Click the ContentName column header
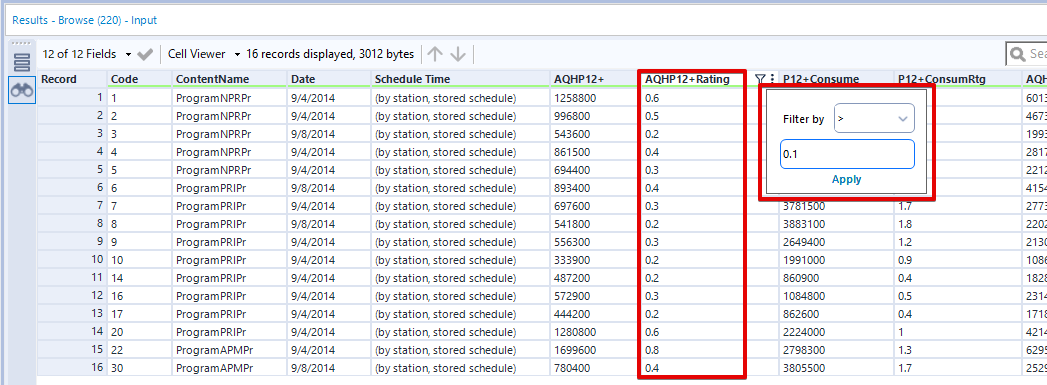Screen dimensions: 1047x385 (230, 79)
